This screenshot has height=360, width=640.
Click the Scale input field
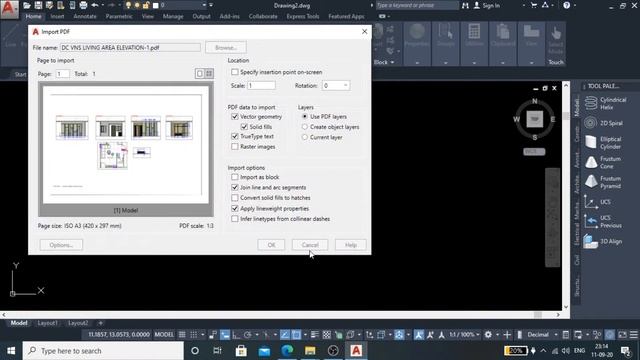(x=262, y=85)
